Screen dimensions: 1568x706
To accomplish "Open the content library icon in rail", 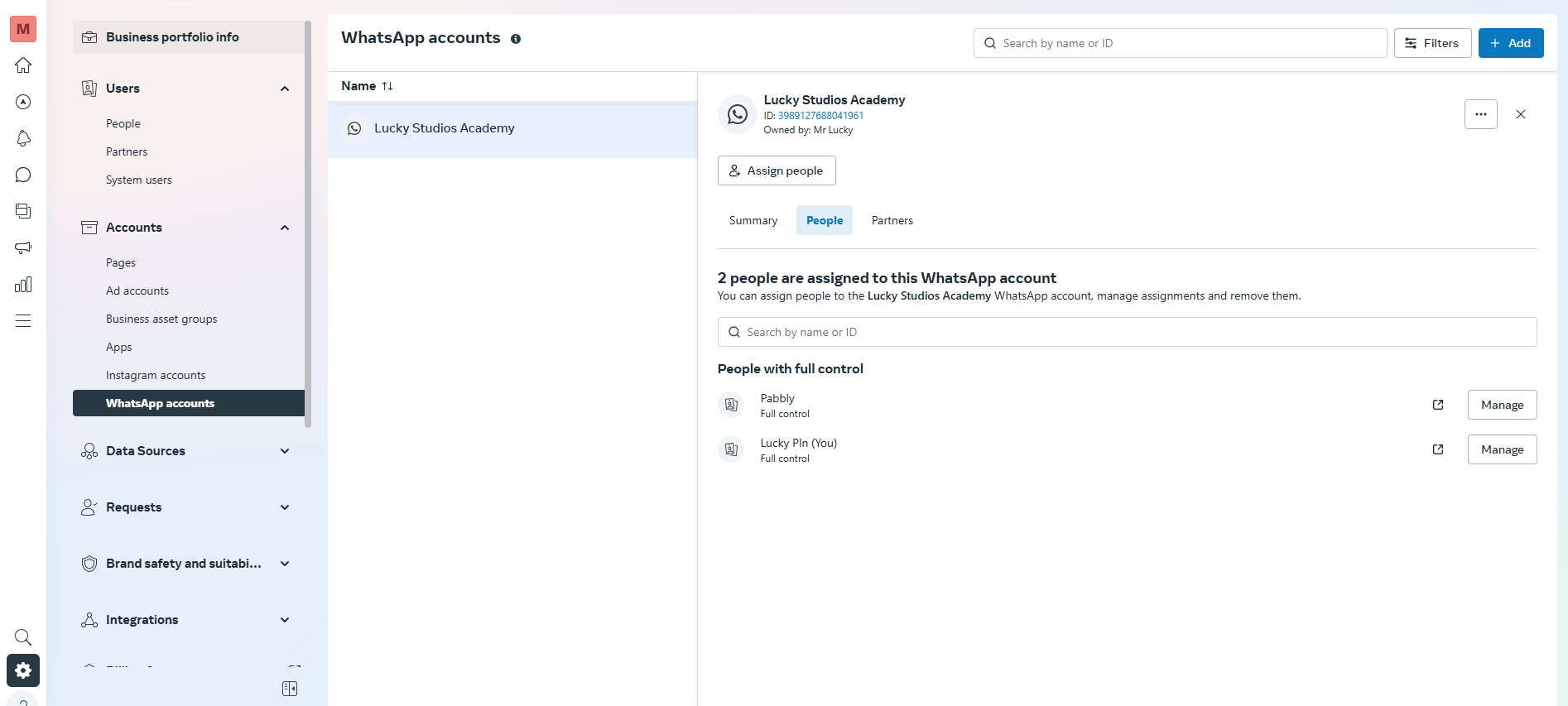I will pos(23,211).
